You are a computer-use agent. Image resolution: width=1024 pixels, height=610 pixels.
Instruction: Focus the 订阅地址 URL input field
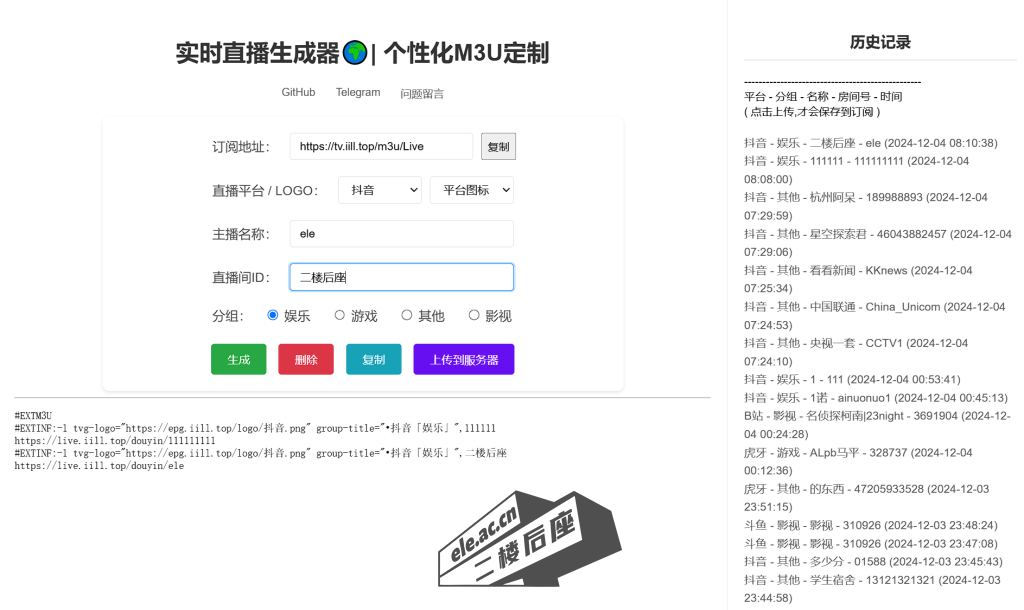(x=381, y=146)
